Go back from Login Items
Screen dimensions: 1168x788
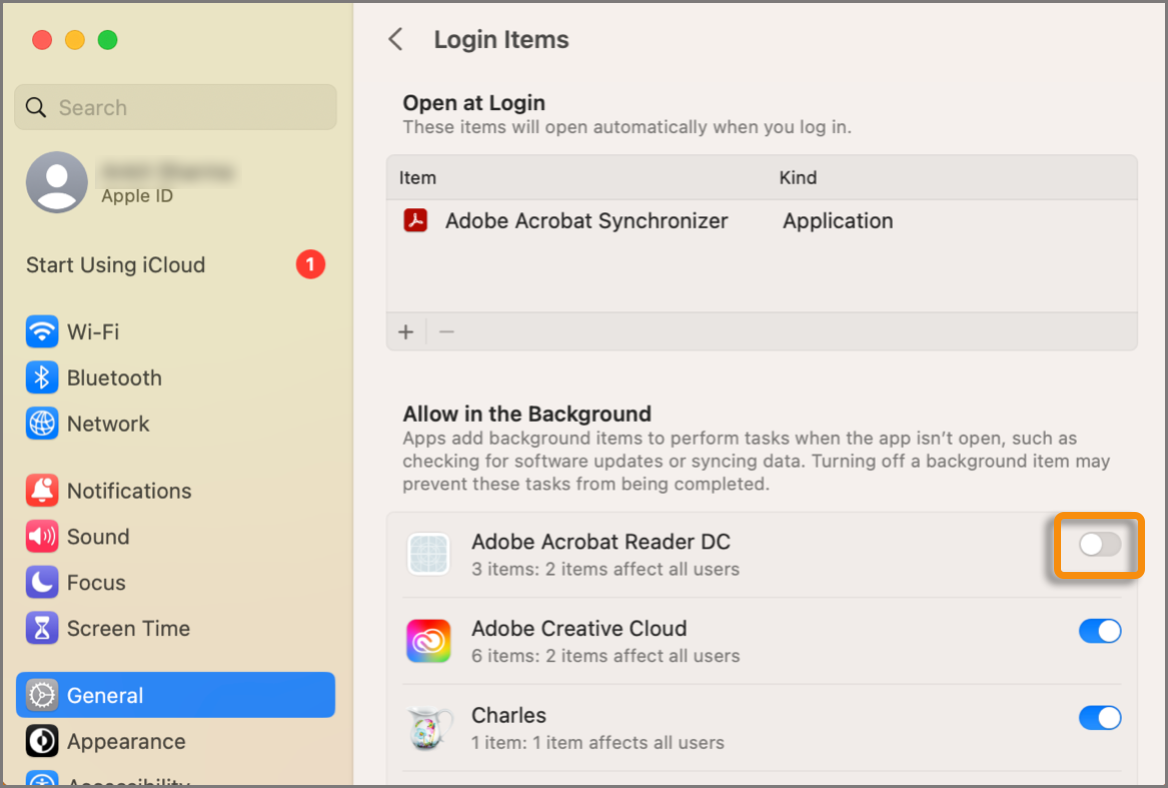(x=396, y=39)
